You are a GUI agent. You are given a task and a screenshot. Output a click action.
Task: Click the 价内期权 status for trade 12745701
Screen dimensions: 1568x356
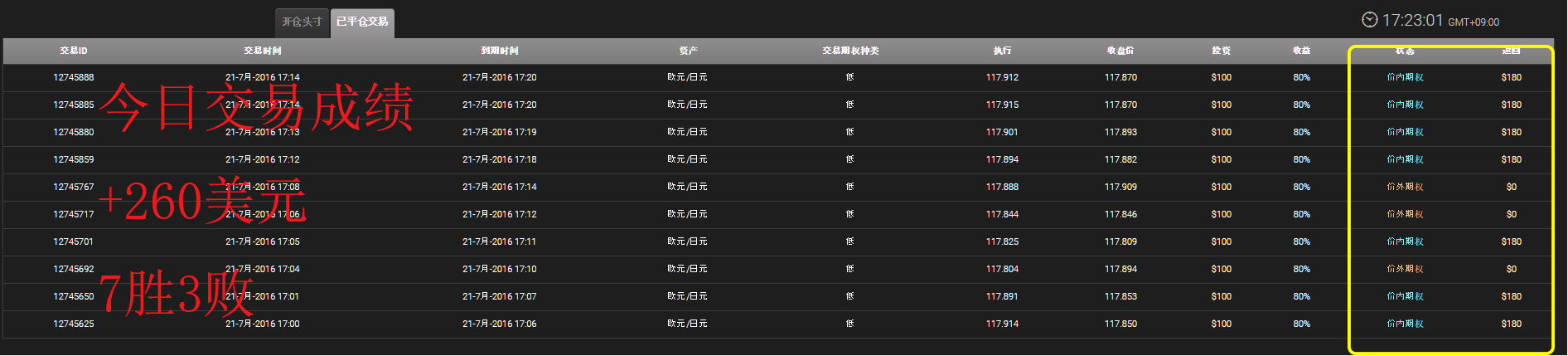pos(1406,241)
